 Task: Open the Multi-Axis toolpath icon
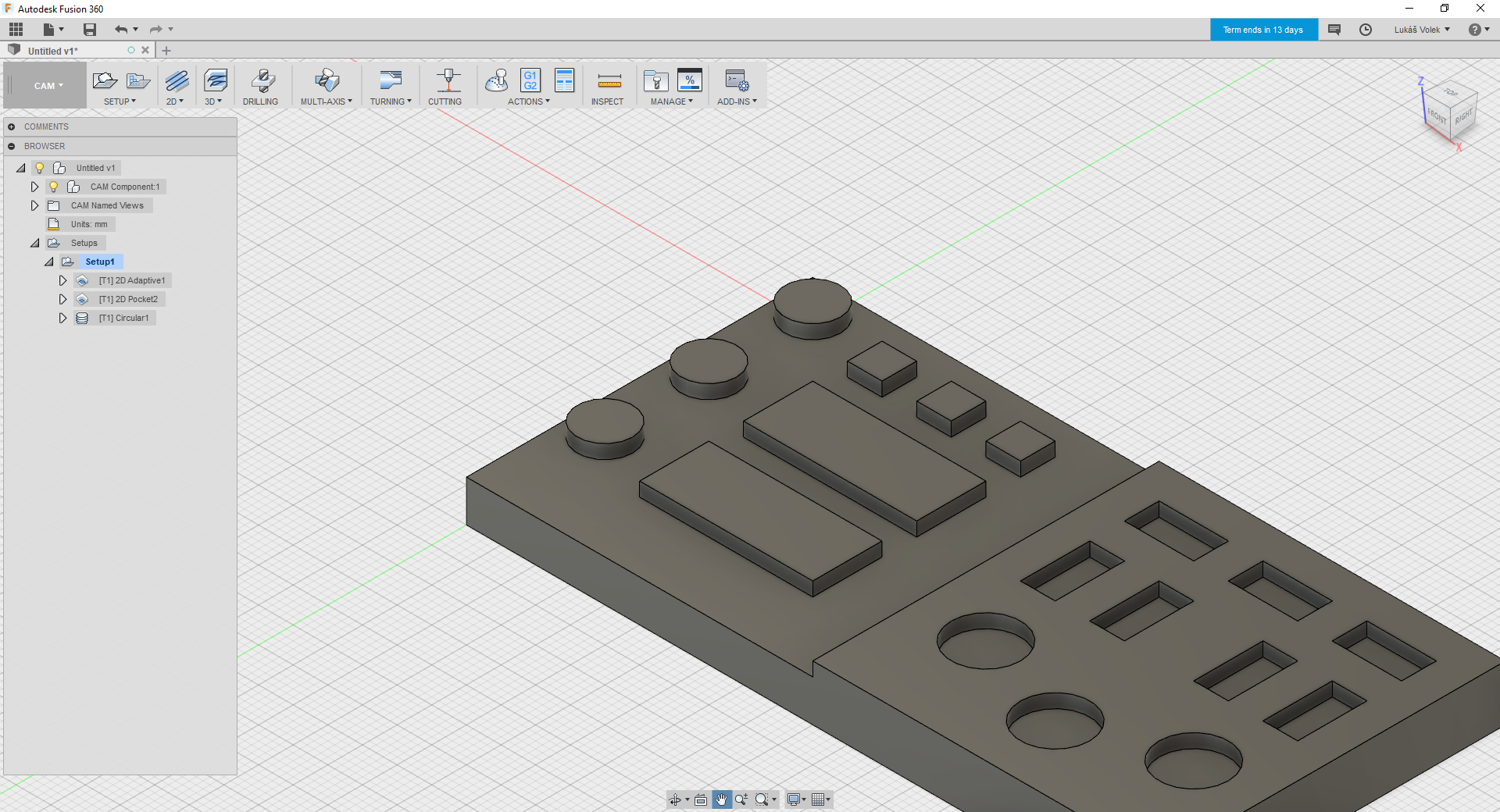coord(326,80)
